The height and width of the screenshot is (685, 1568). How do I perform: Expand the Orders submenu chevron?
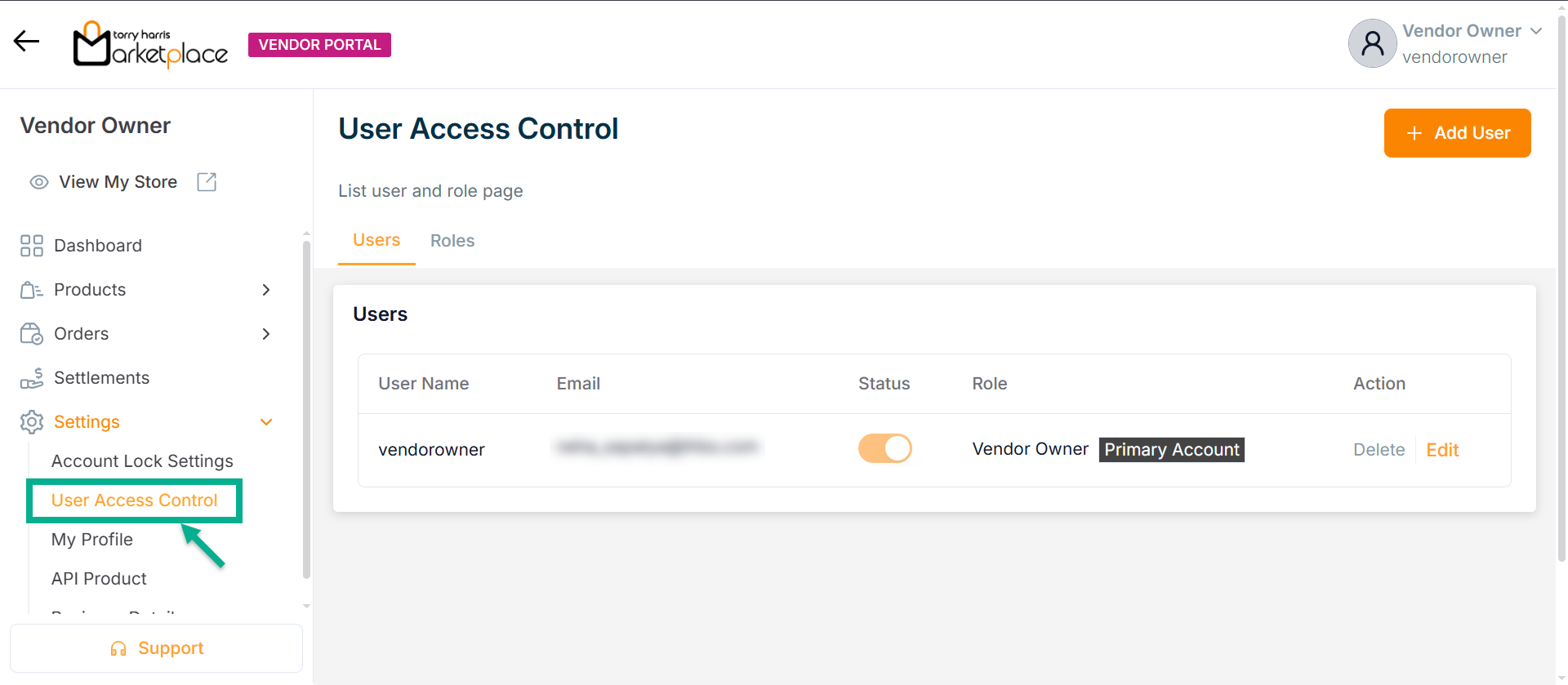point(265,334)
